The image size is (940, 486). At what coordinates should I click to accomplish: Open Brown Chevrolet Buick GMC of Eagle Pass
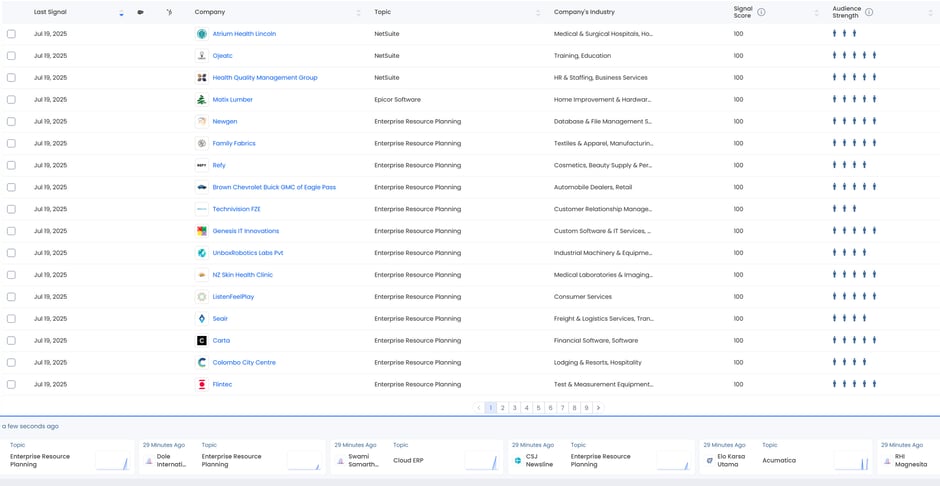coord(274,187)
